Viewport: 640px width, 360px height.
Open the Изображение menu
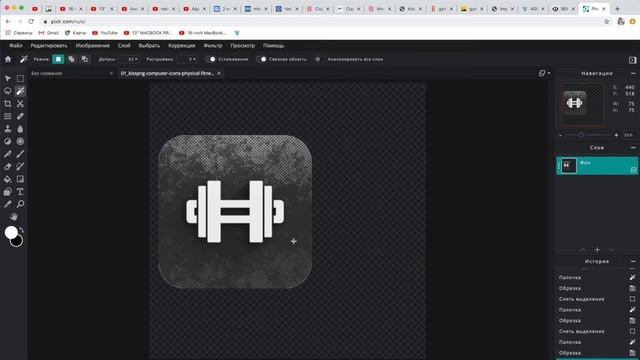tap(93, 46)
